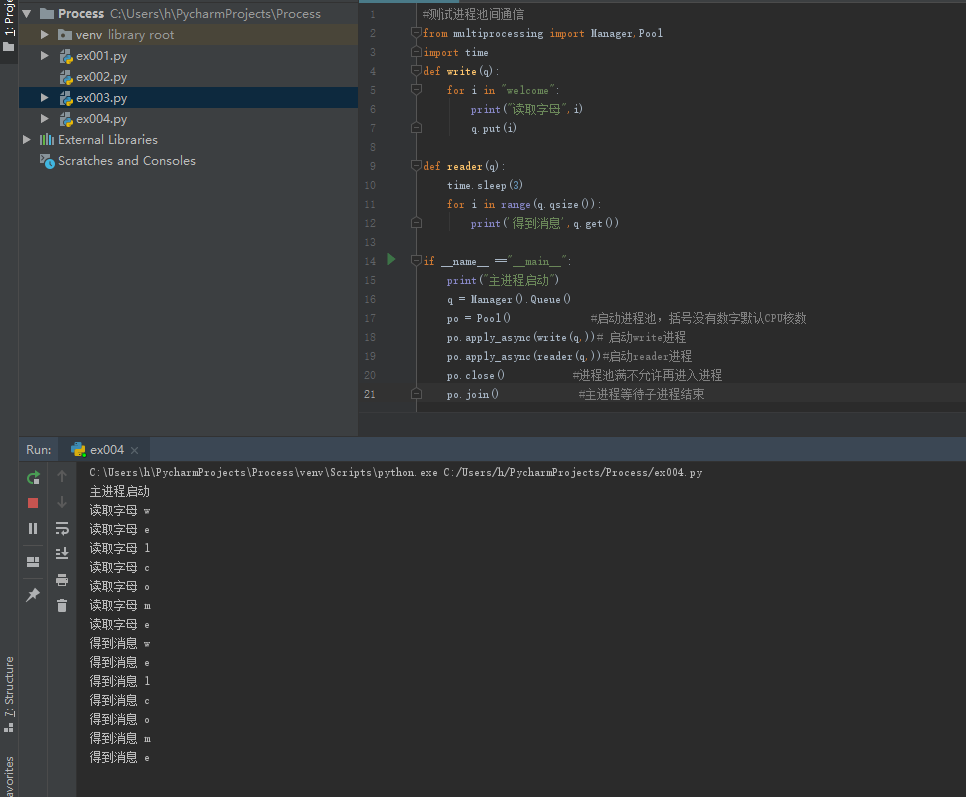Select the ex004 run tab
Image resolution: width=966 pixels, height=797 pixels.
click(x=104, y=450)
